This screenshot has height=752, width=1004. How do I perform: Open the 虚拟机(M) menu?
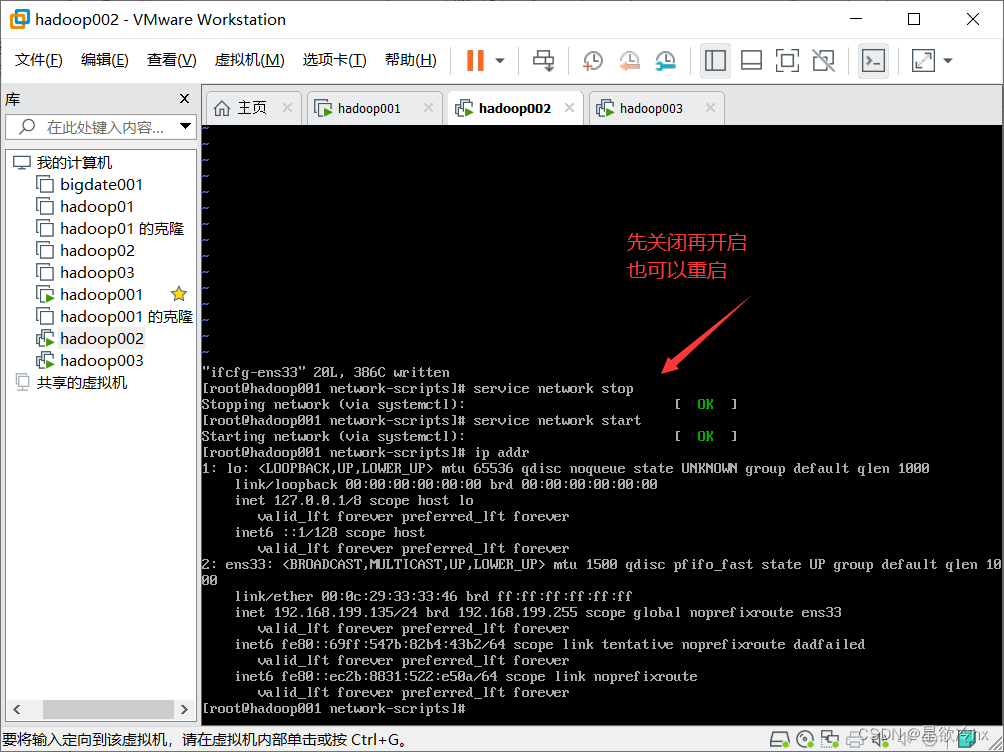(249, 60)
